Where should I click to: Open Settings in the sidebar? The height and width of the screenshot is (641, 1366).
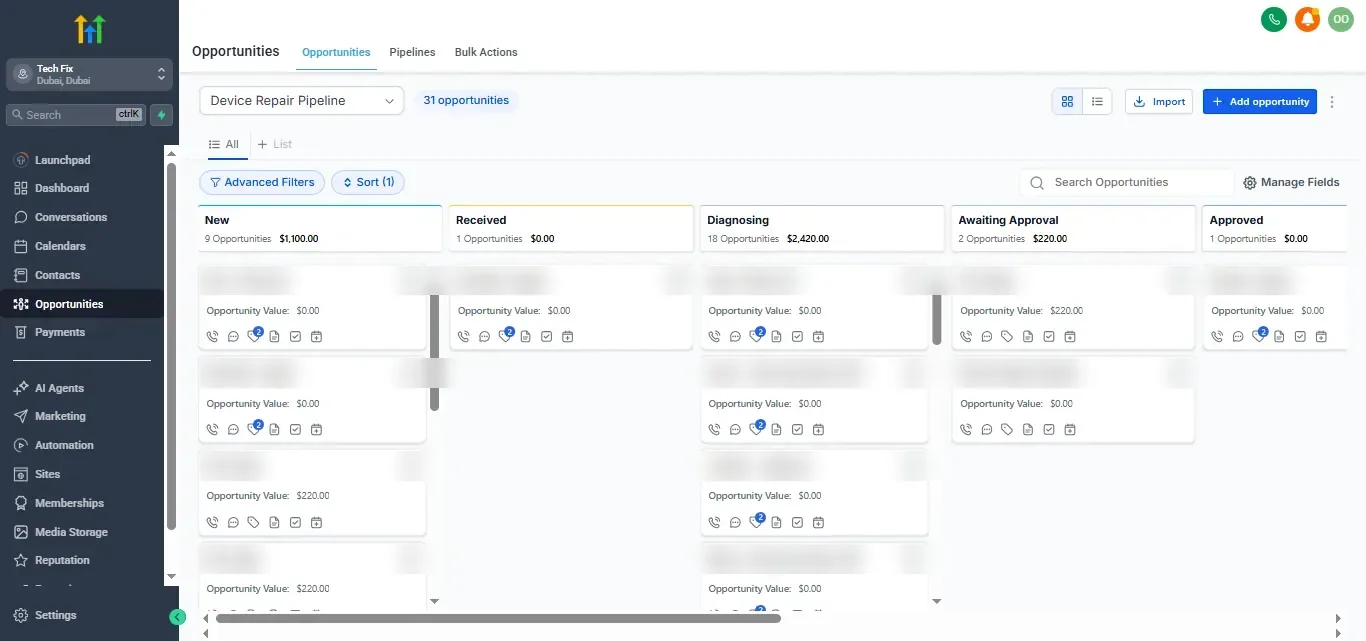[x=55, y=616]
